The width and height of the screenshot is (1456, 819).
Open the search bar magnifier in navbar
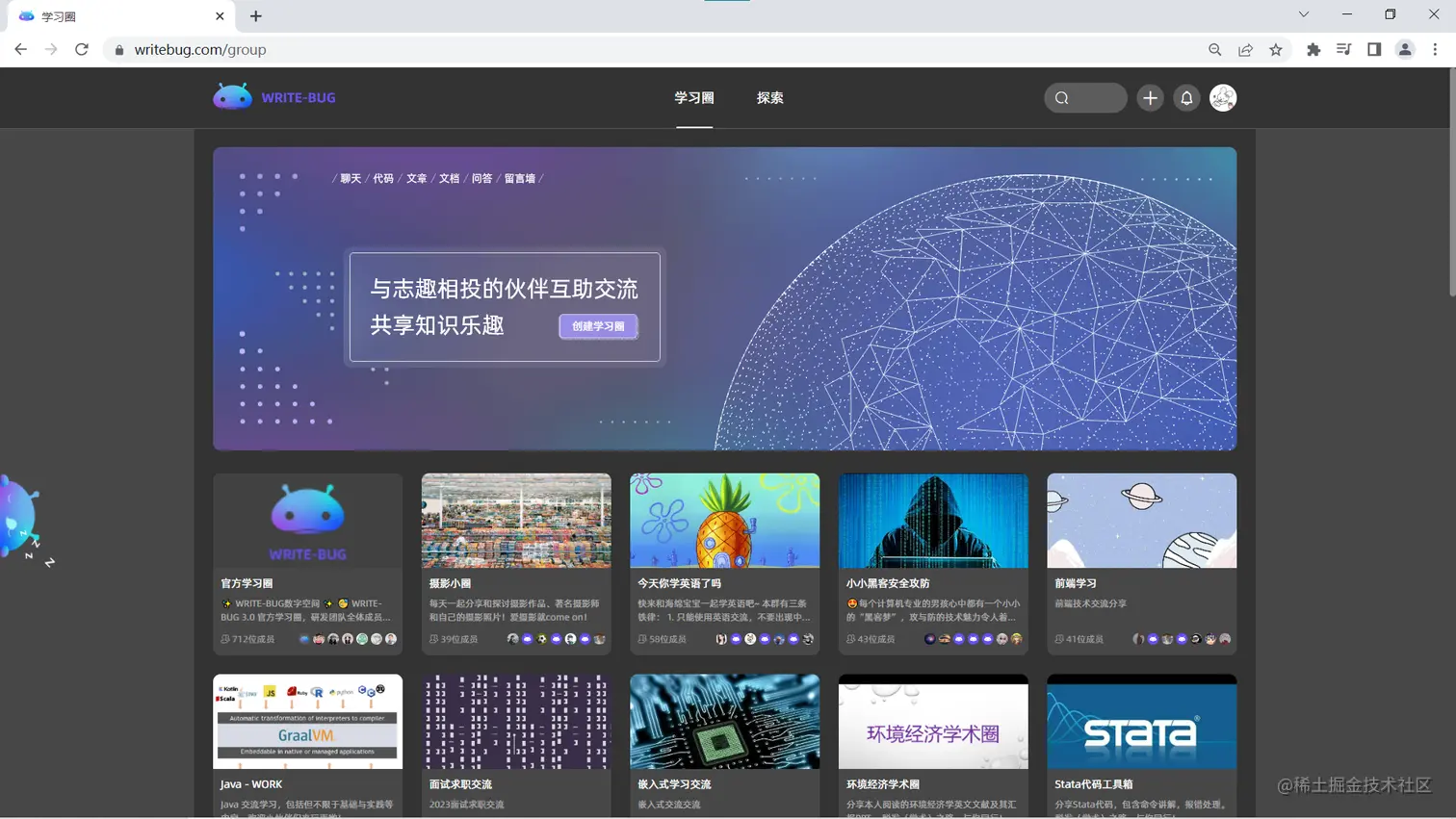pyautogui.click(x=1062, y=97)
